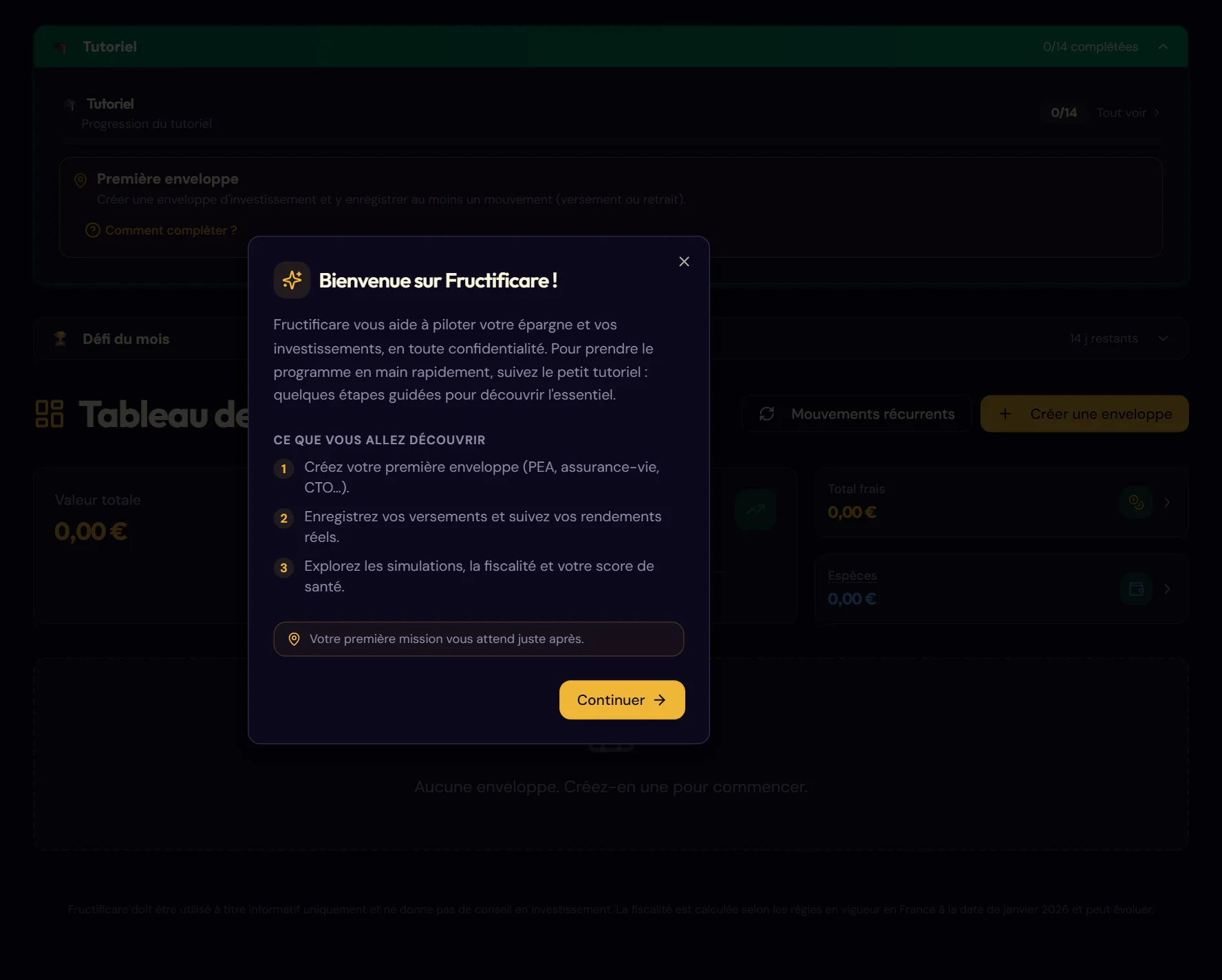Click the chevron after Tout voir
This screenshot has height=980, width=1222.
[1157, 113]
